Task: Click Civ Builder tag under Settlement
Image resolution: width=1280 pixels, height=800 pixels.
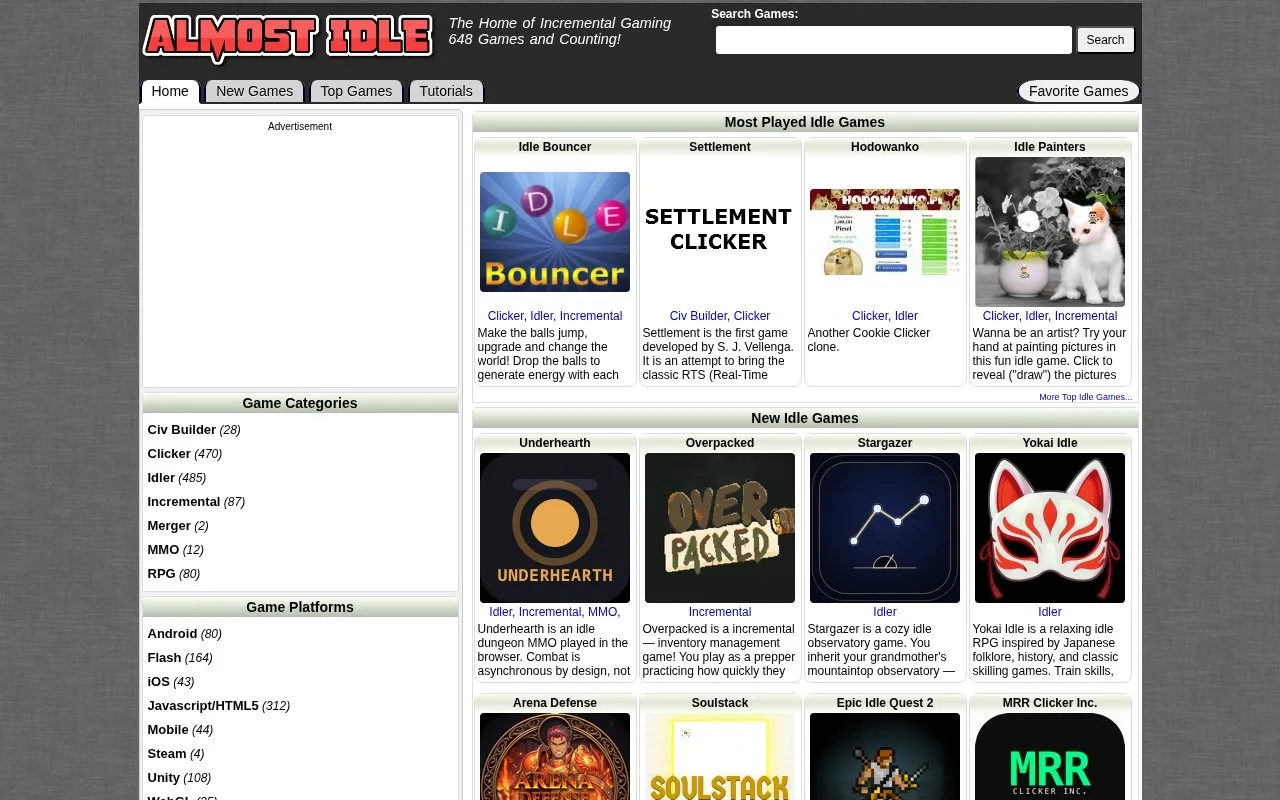Action: tap(698, 316)
